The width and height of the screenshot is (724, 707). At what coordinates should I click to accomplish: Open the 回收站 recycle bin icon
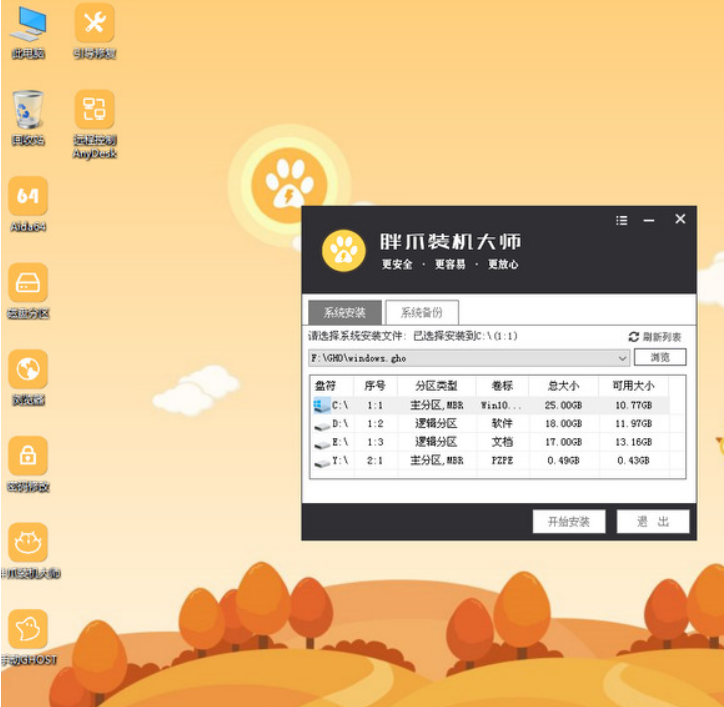28,117
